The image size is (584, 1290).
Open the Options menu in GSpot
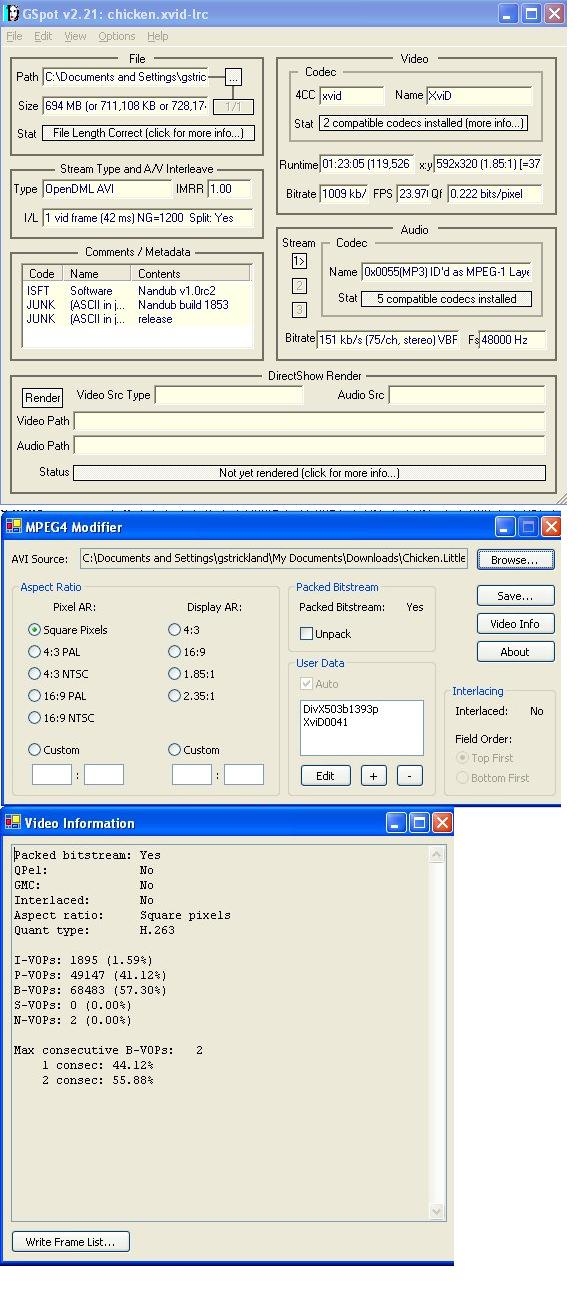pyautogui.click(x=117, y=36)
